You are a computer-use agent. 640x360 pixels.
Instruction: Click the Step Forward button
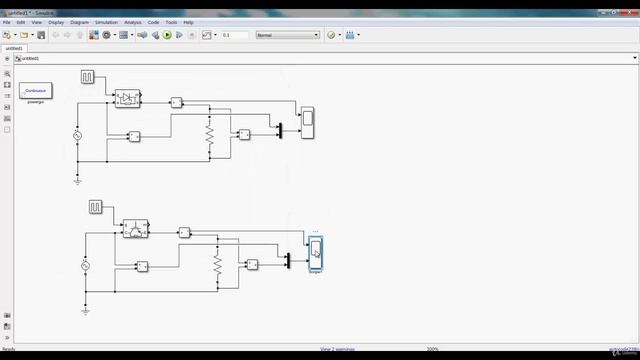[179, 35]
